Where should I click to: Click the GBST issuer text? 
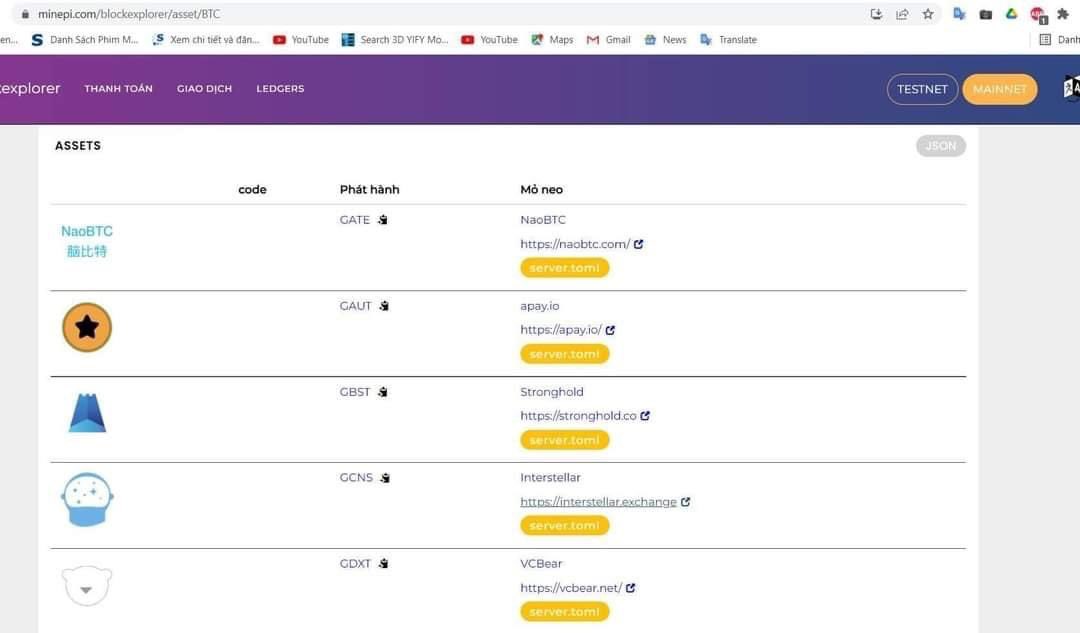coord(355,392)
